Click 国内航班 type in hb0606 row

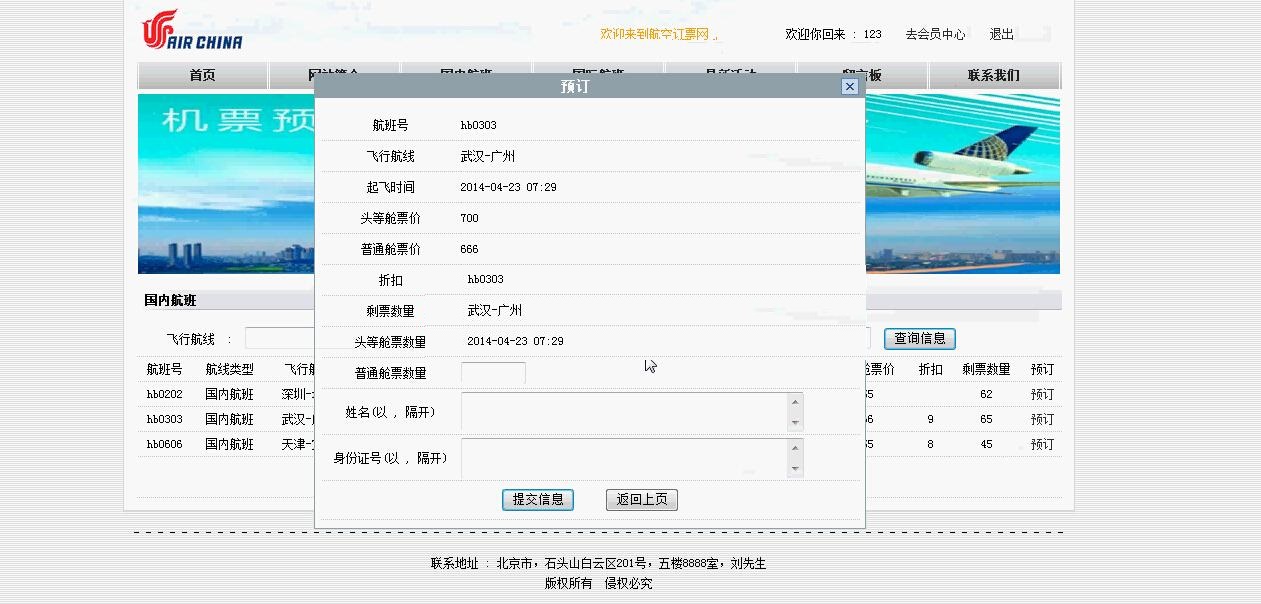(x=230, y=445)
